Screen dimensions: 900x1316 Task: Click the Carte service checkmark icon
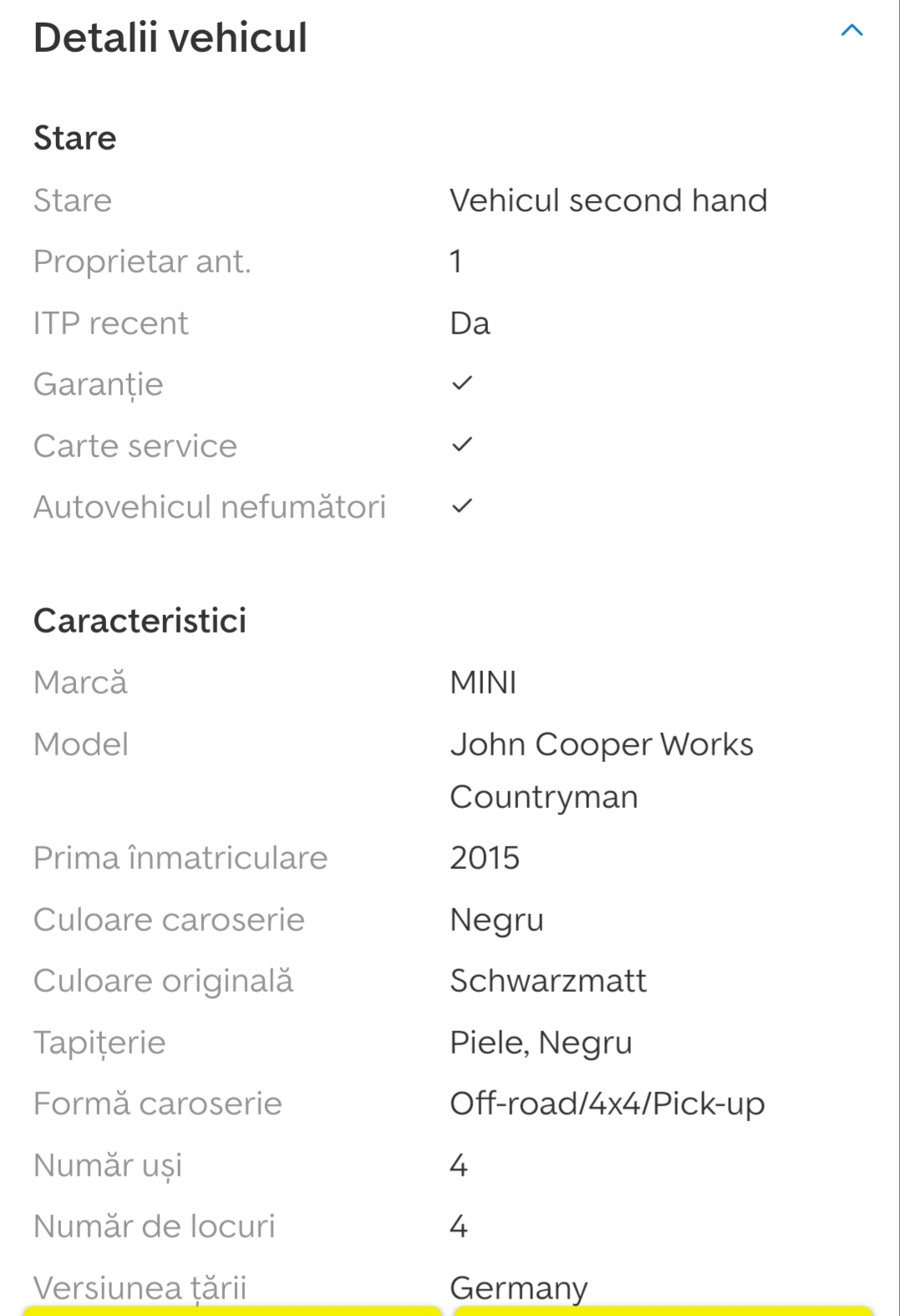461,445
